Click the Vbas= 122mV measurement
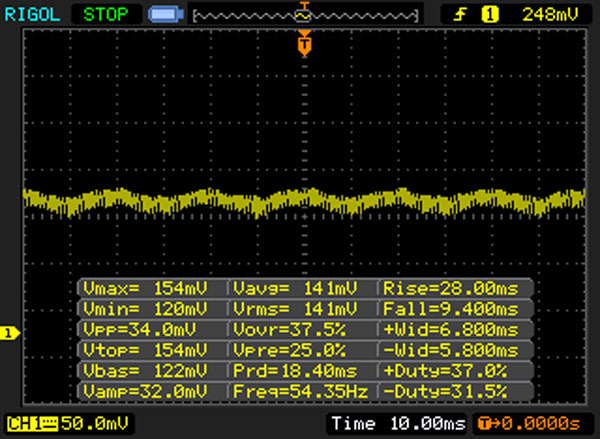Viewport: 600px width, 439px height. click(x=145, y=371)
